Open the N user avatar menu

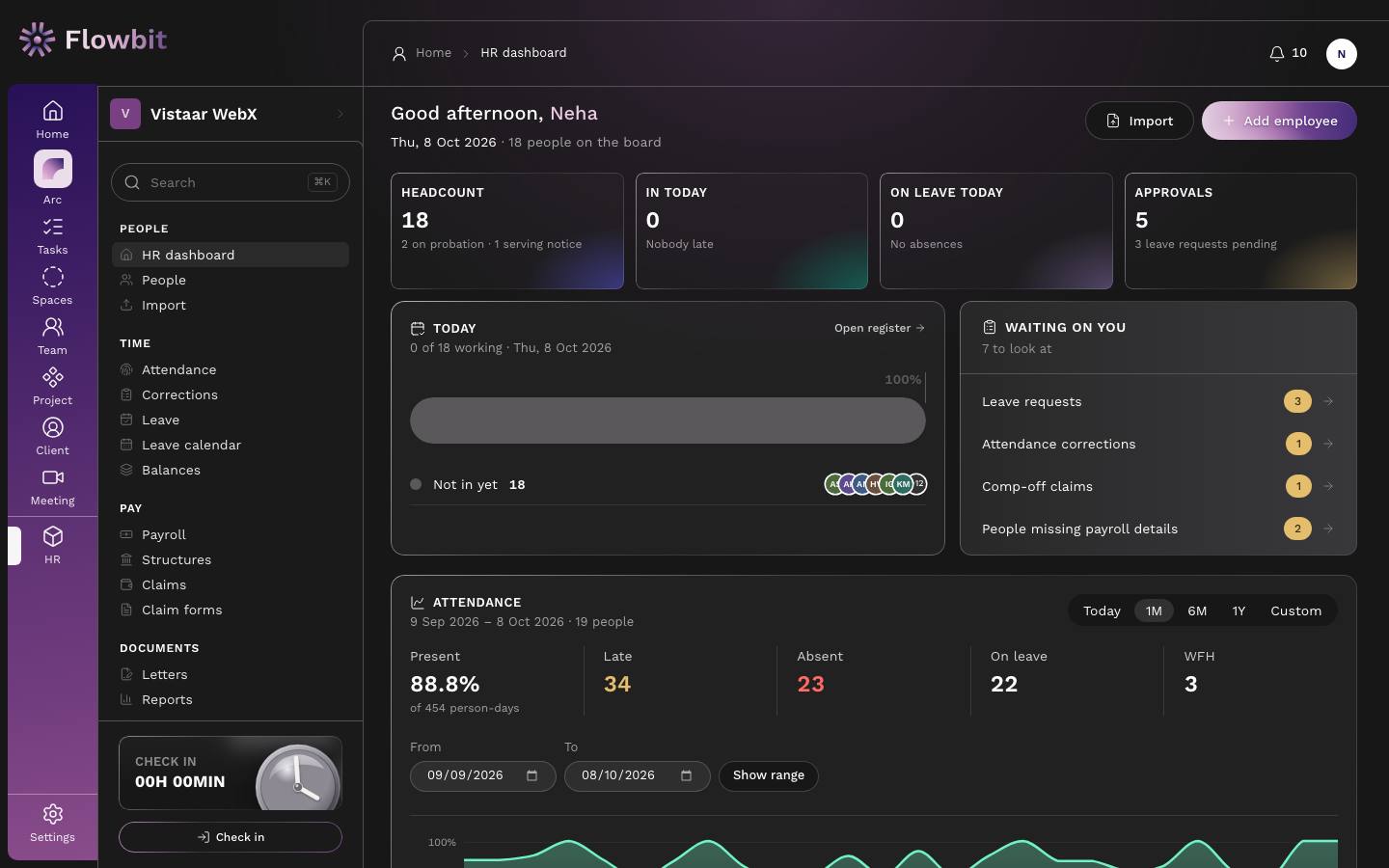1342,54
